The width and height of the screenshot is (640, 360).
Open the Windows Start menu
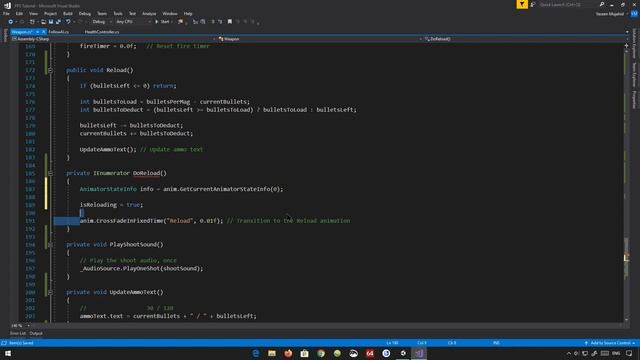(x=8, y=353)
